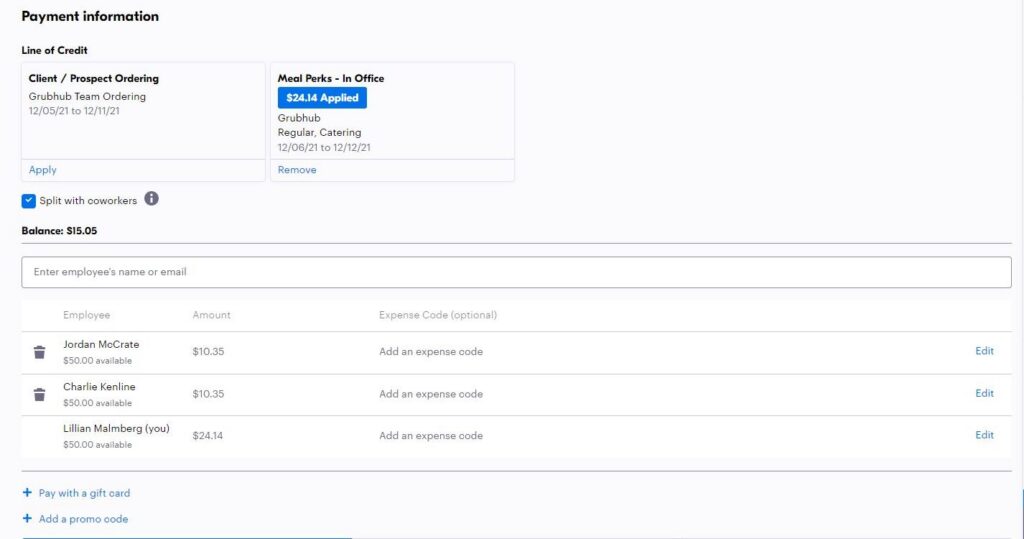Remove the Meal Perks - In Office credit
This screenshot has height=539, width=1024.
(x=297, y=170)
